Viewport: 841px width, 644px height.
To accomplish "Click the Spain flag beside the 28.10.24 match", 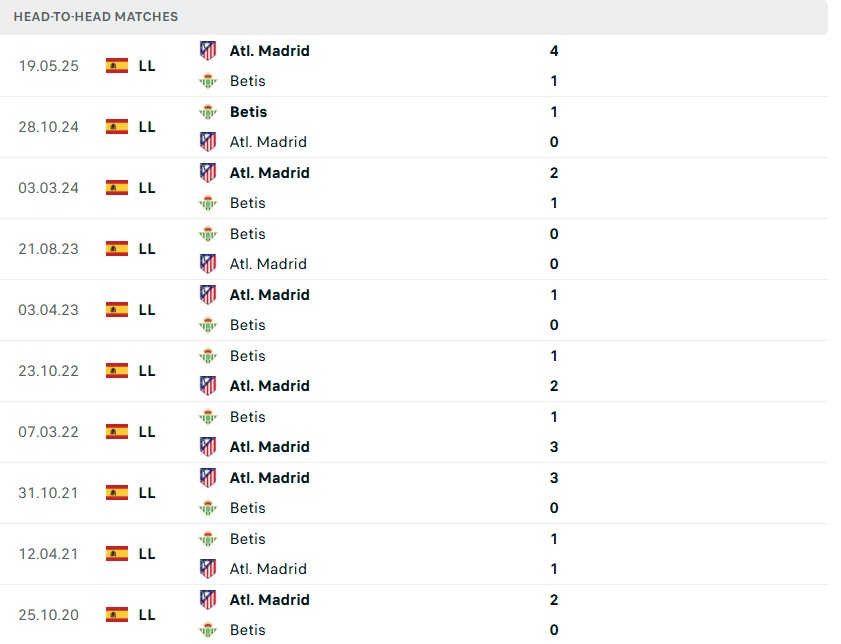I will coord(117,127).
